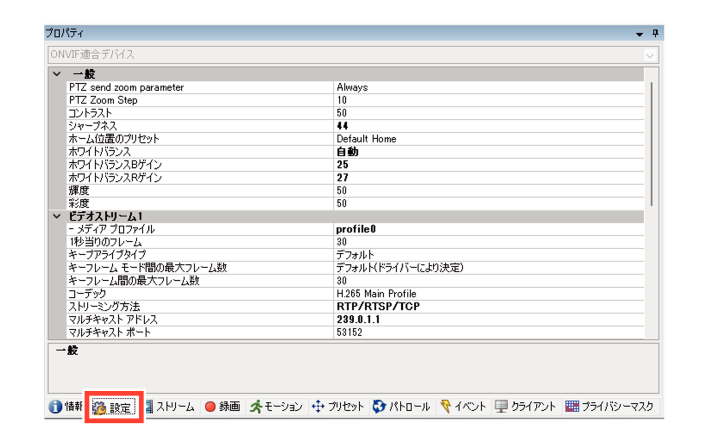Click the lightning event icon
Viewport: 708px width, 443px height.
(x=445, y=406)
